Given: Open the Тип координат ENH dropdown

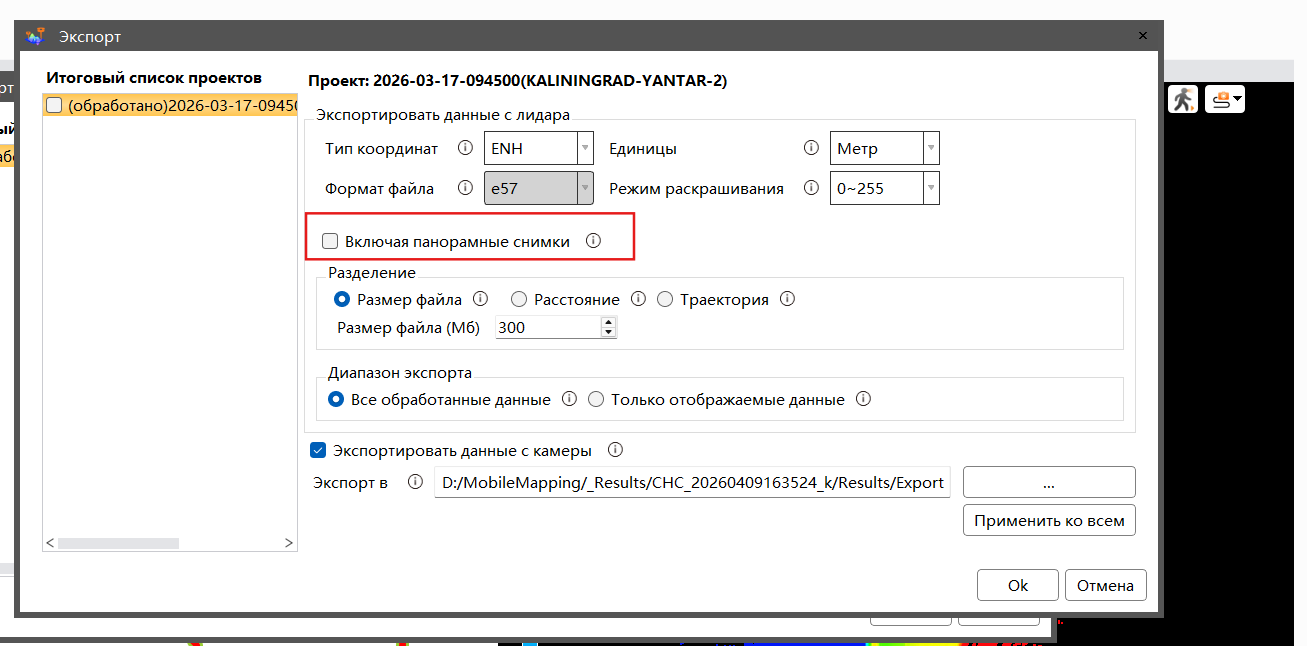Looking at the screenshot, I should (x=539, y=148).
